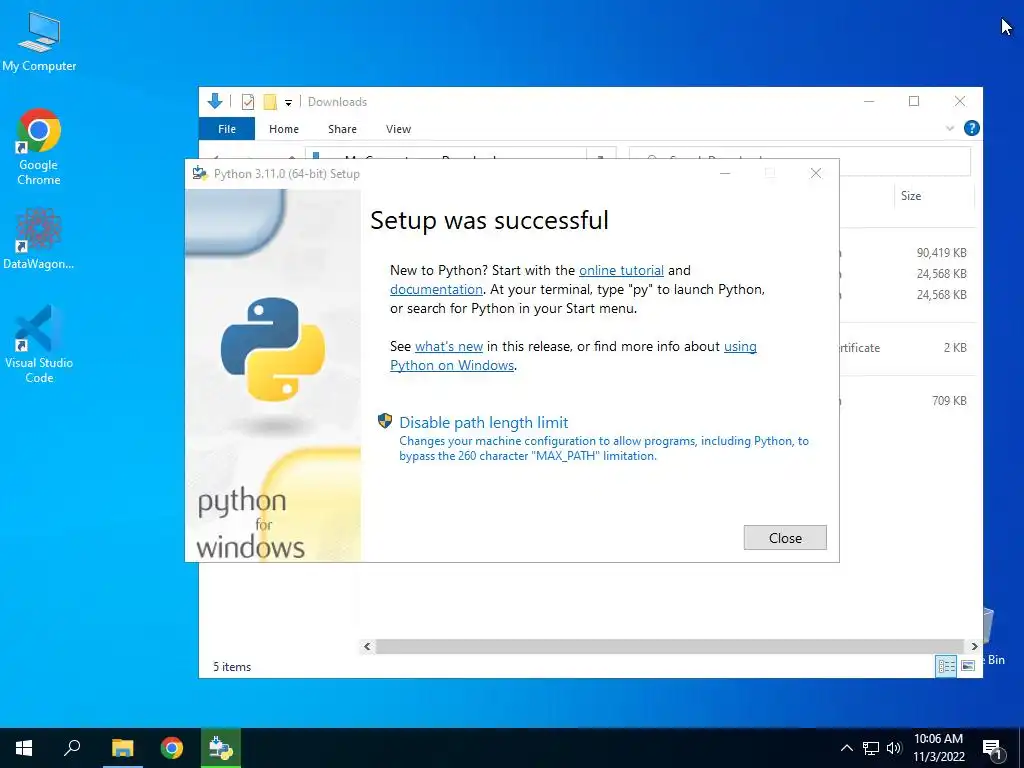Open network status tray icon
Screen dimensions: 1024x768
871,748
